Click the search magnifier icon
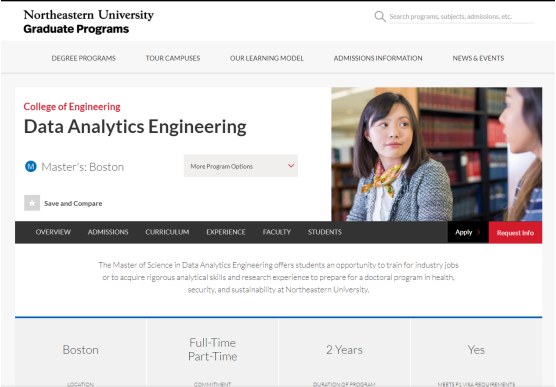 [x=380, y=16]
